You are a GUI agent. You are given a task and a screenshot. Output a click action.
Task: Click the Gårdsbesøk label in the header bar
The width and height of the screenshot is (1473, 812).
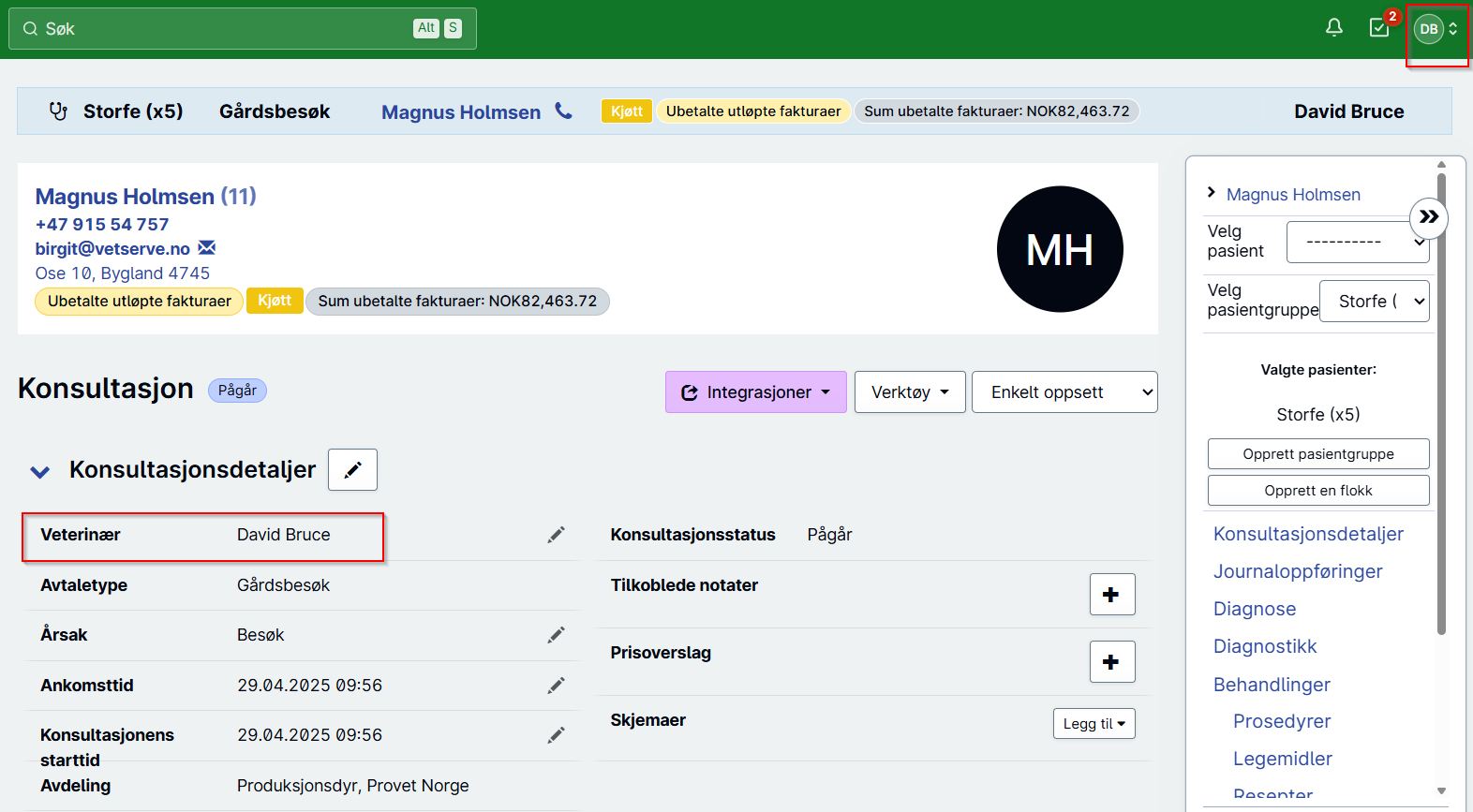pos(275,111)
